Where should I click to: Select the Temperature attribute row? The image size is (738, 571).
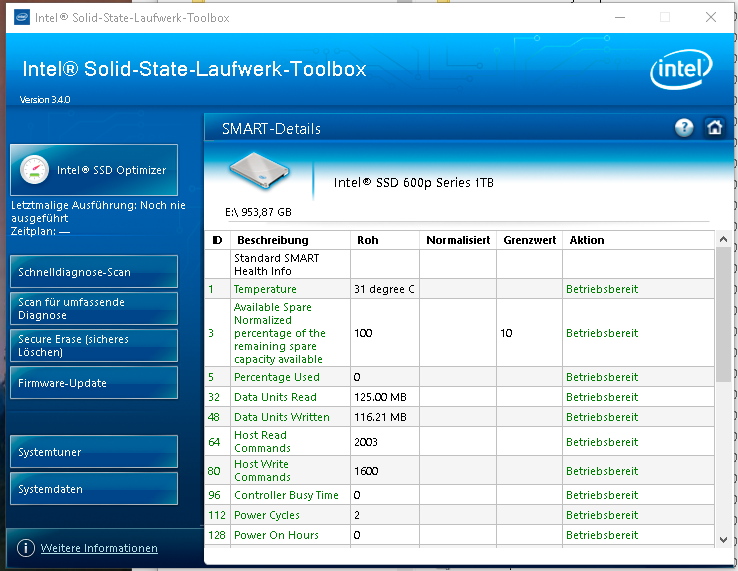click(459, 289)
